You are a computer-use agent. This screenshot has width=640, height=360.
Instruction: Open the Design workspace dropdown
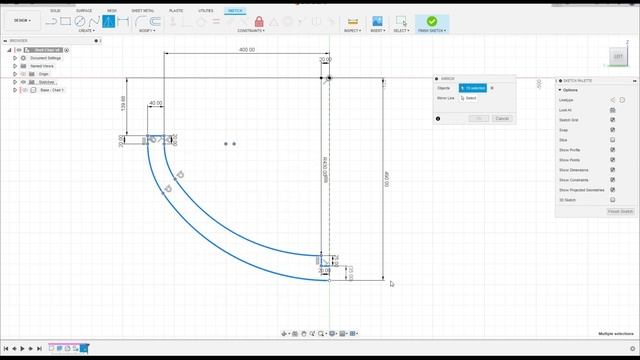click(22, 20)
